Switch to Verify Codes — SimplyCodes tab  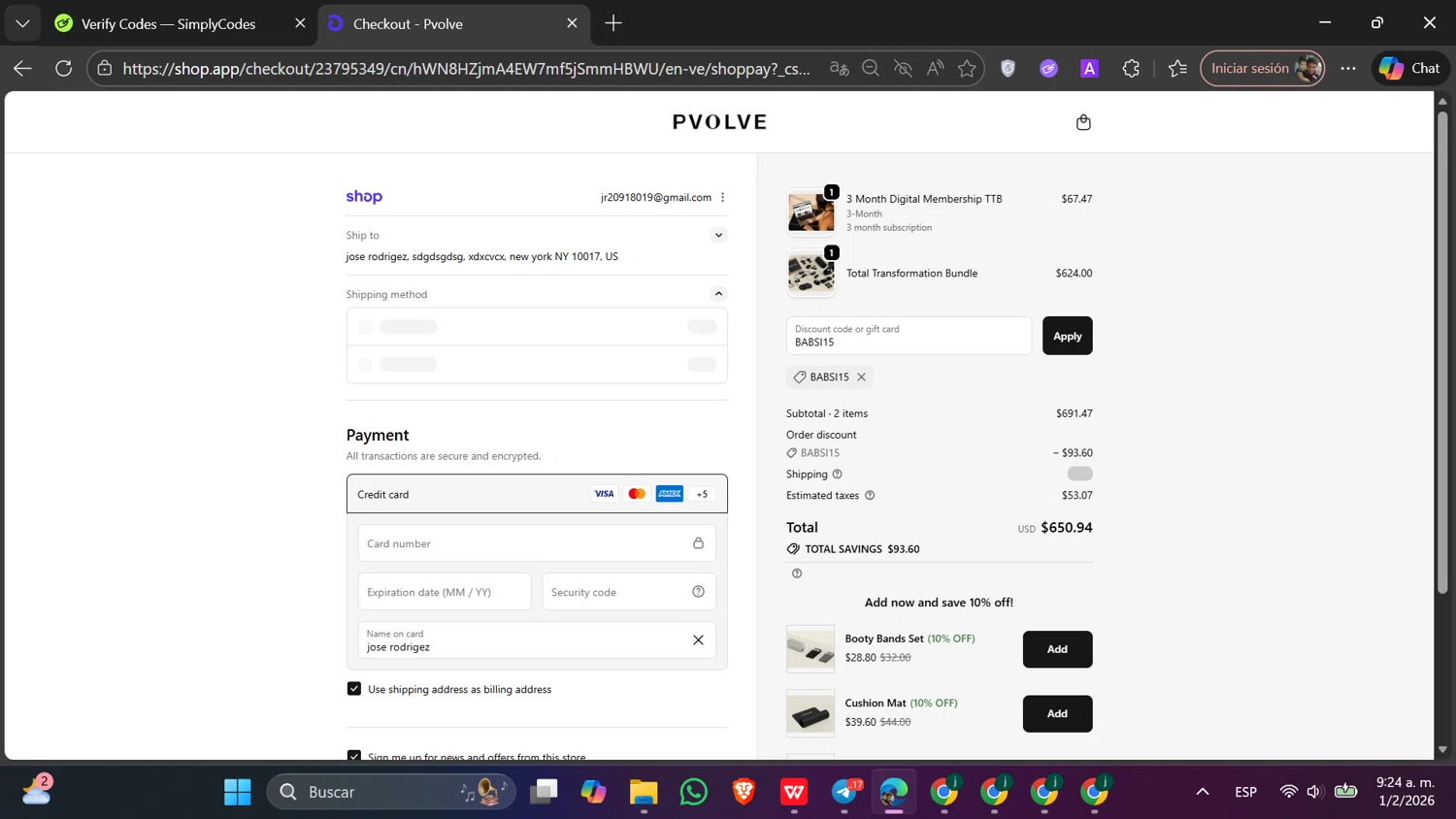(x=181, y=23)
